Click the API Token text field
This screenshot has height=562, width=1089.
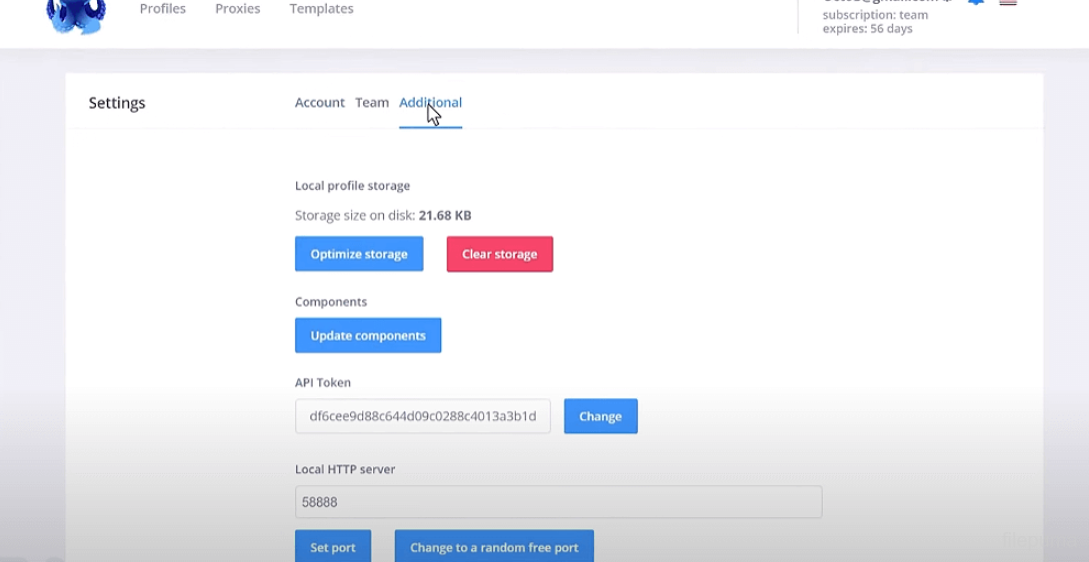[x=422, y=417]
